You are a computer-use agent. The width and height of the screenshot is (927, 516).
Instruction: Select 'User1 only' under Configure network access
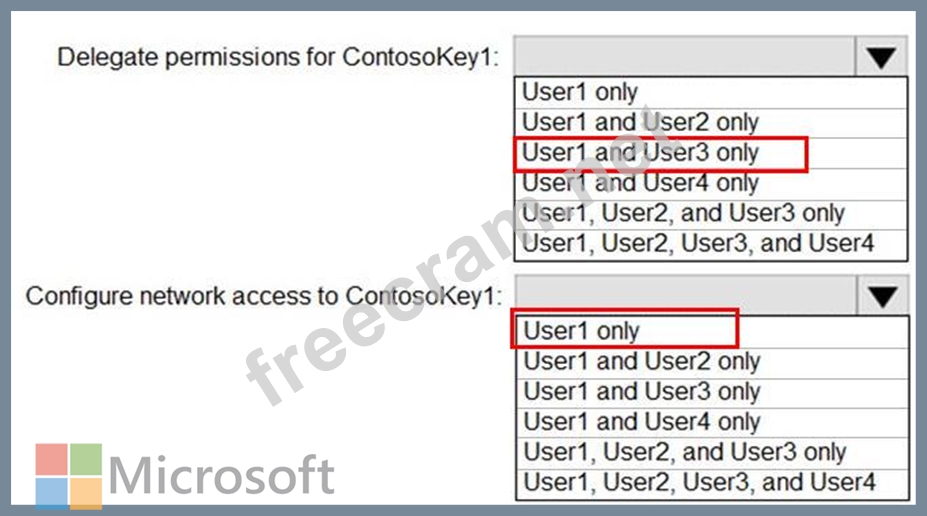point(582,330)
